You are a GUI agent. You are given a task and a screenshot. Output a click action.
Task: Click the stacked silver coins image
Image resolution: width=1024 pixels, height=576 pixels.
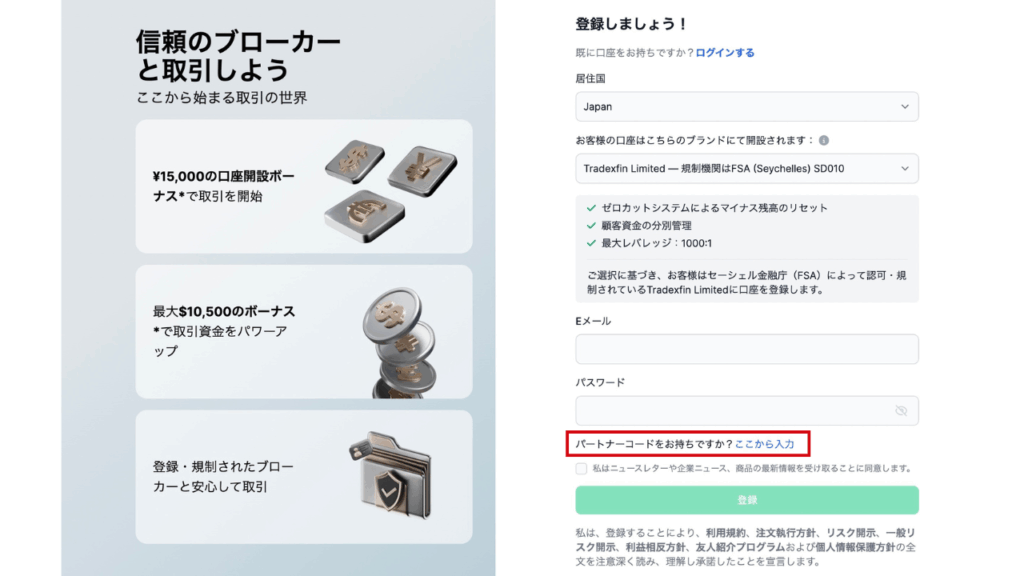400,344
